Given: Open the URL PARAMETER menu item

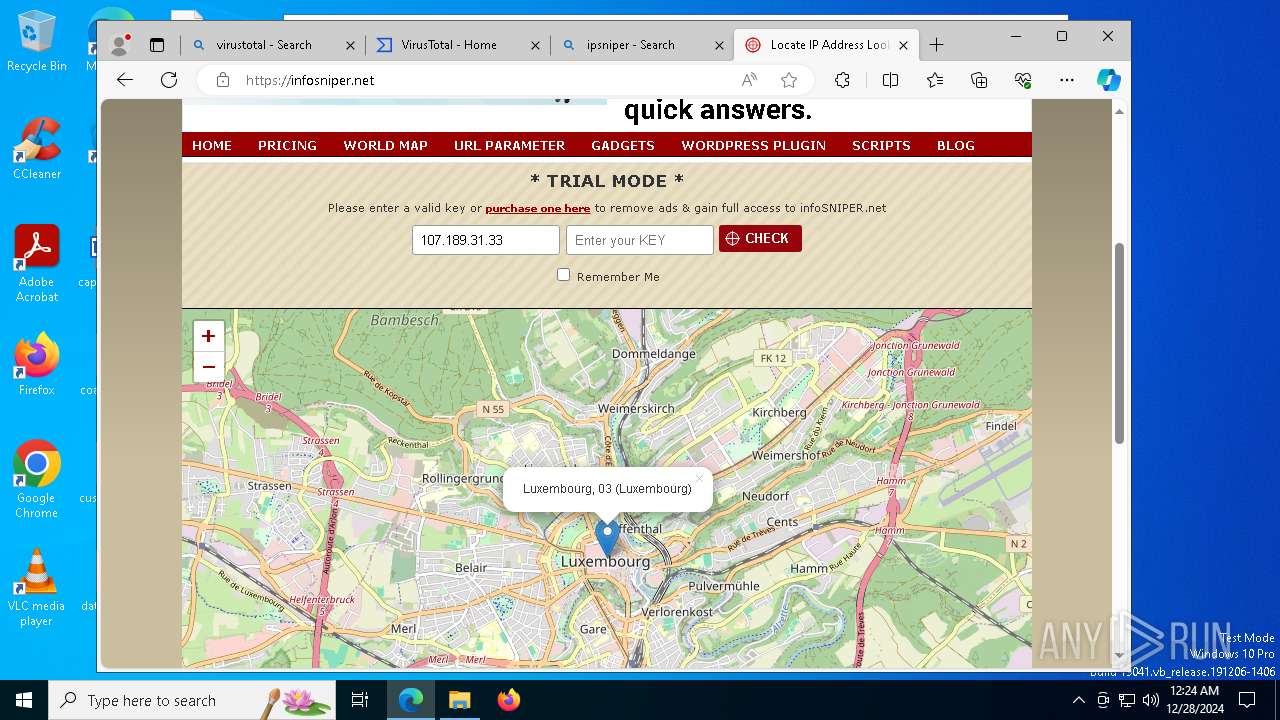Looking at the screenshot, I should 509,145.
